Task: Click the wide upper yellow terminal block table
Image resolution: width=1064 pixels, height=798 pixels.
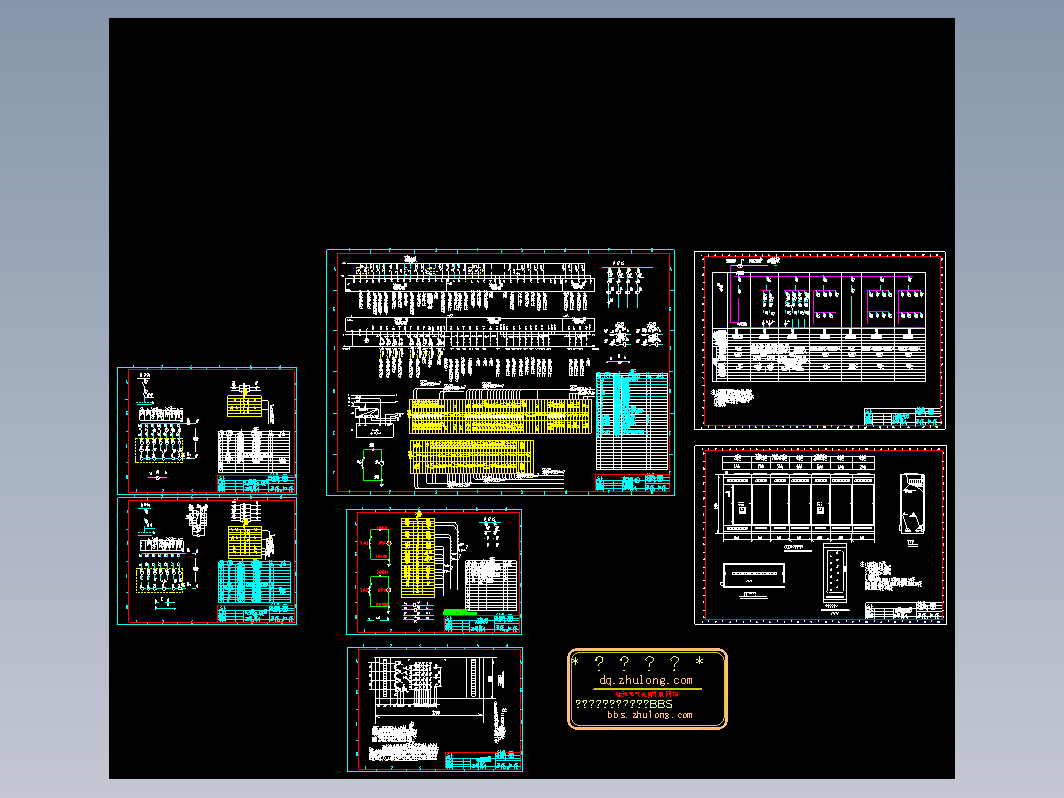Action: pos(500,416)
